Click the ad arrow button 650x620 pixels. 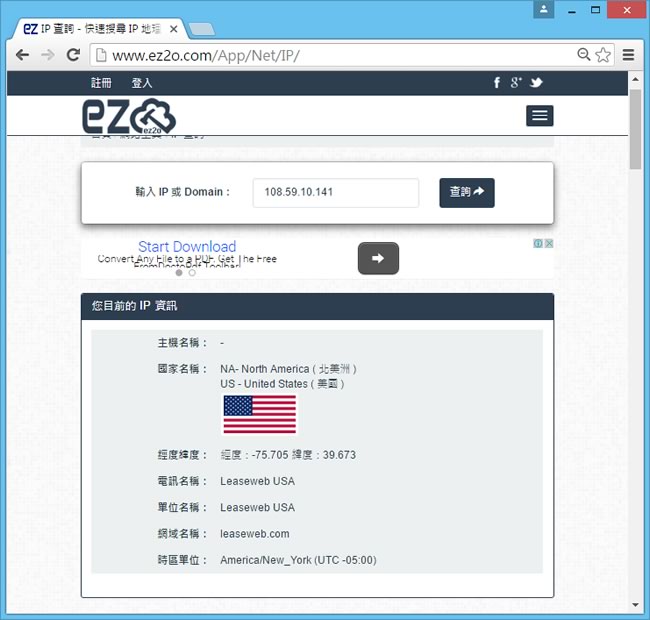378,258
